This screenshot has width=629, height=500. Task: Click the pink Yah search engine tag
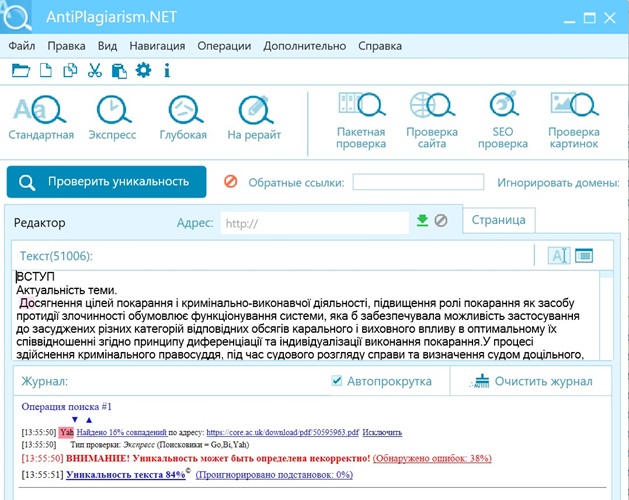click(x=67, y=432)
